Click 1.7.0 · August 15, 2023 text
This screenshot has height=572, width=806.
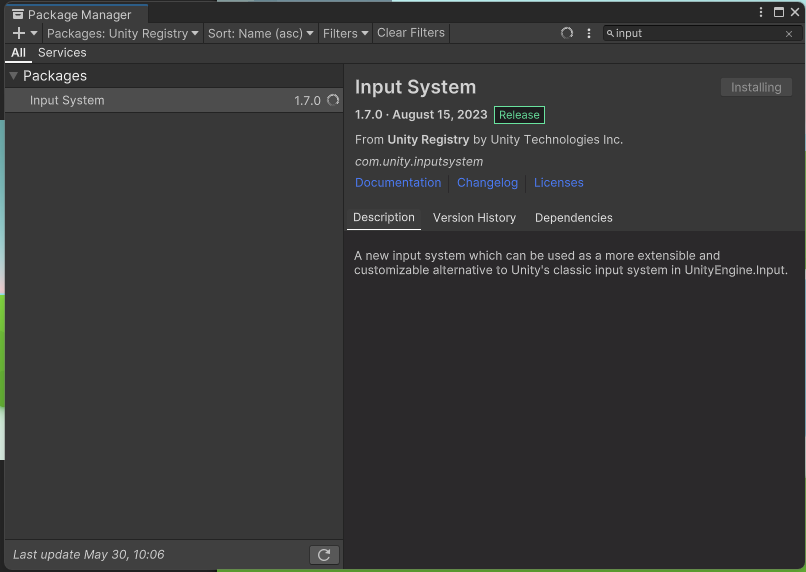tap(421, 115)
